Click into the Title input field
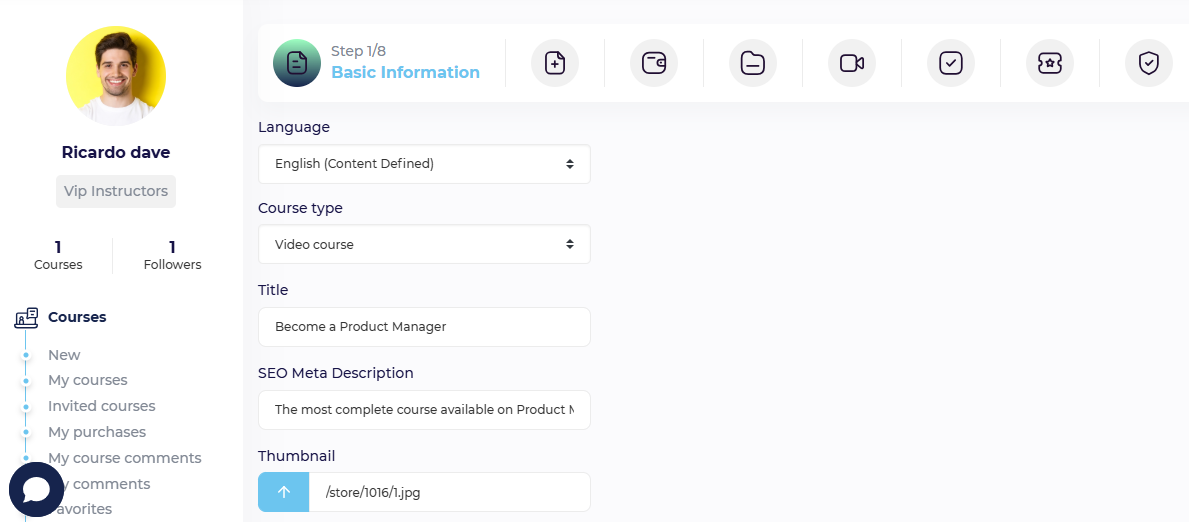The width and height of the screenshot is (1189, 522). (x=424, y=327)
